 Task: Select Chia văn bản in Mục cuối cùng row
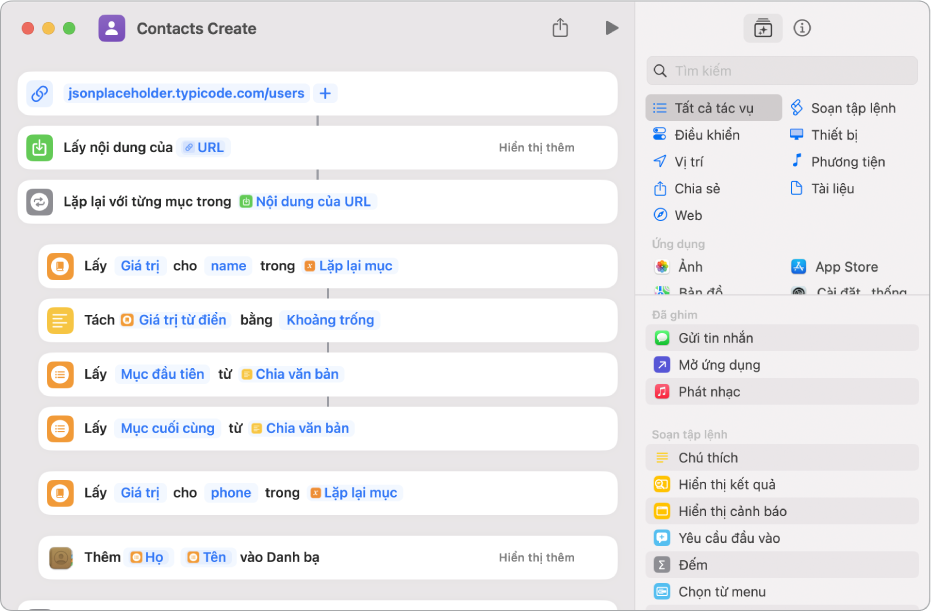[x=301, y=429]
